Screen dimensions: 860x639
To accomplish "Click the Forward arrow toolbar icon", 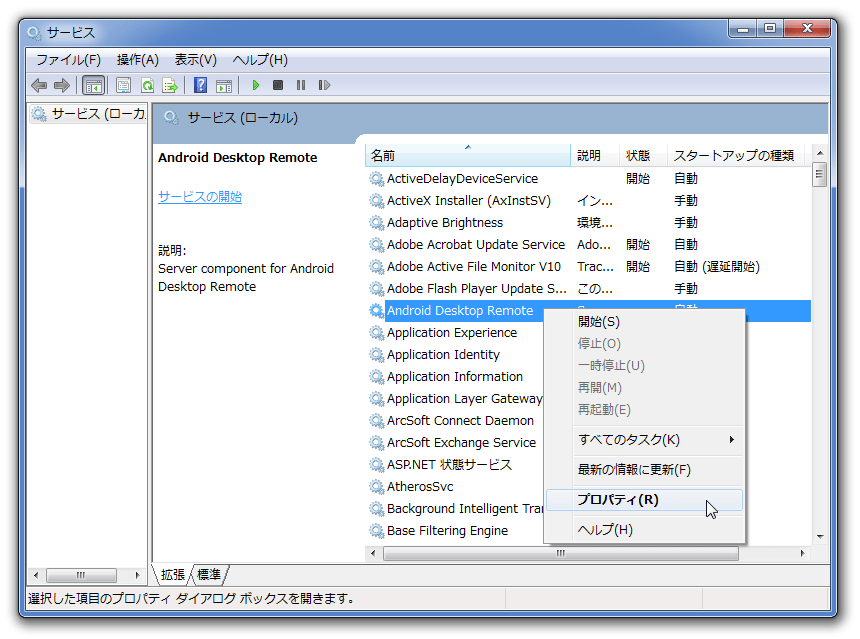I will point(62,85).
